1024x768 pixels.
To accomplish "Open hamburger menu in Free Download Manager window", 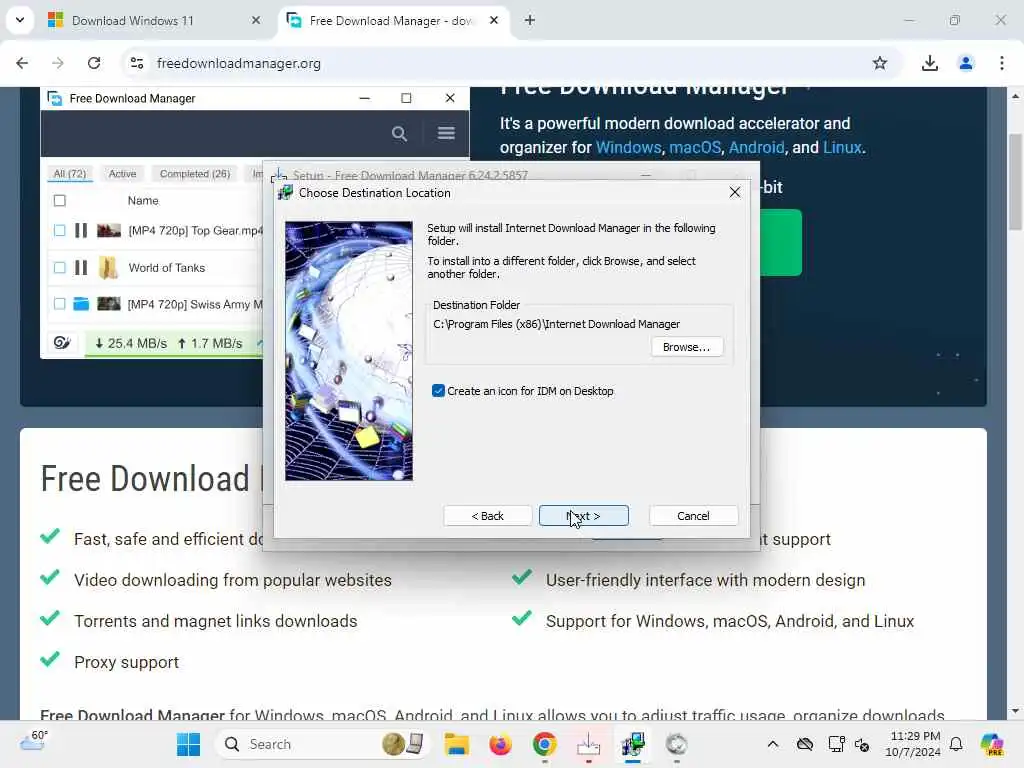I will (446, 133).
